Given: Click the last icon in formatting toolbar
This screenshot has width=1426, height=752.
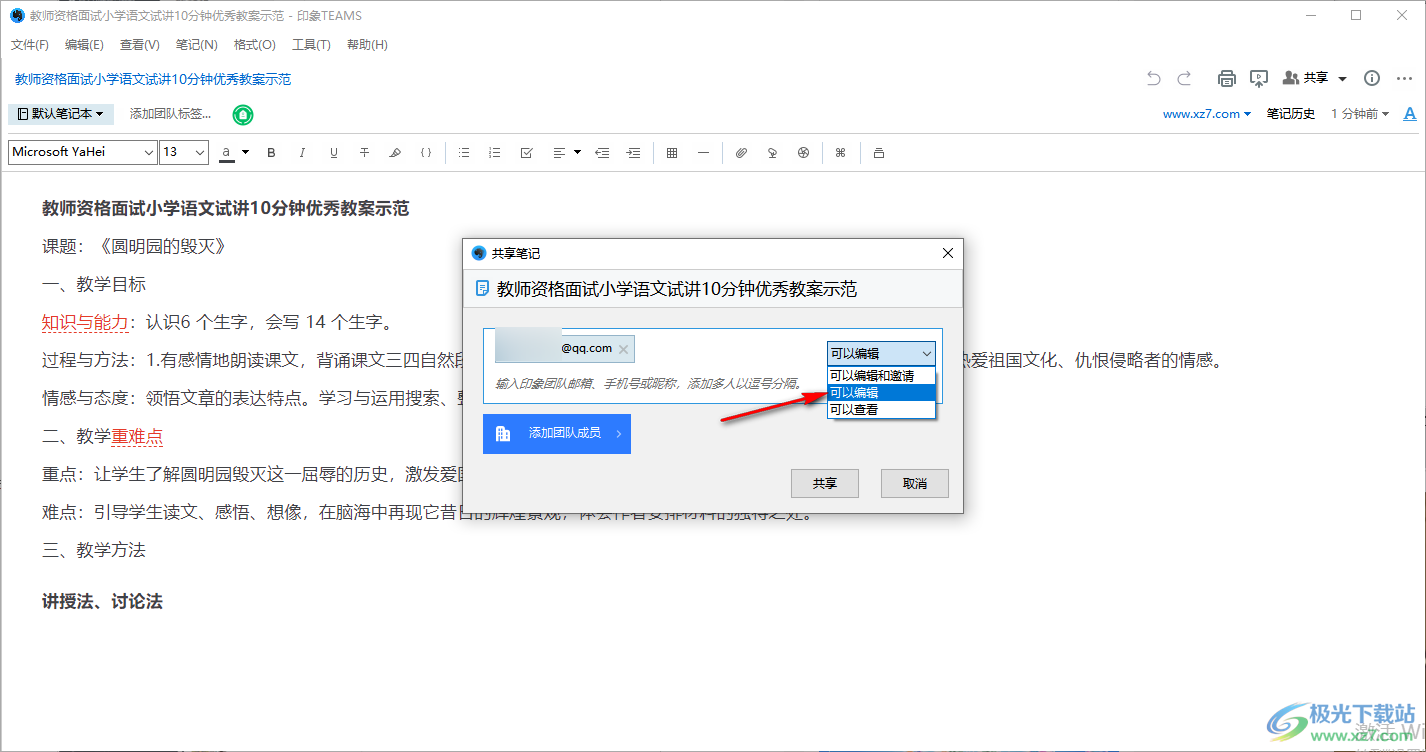Looking at the screenshot, I should coord(878,153).
